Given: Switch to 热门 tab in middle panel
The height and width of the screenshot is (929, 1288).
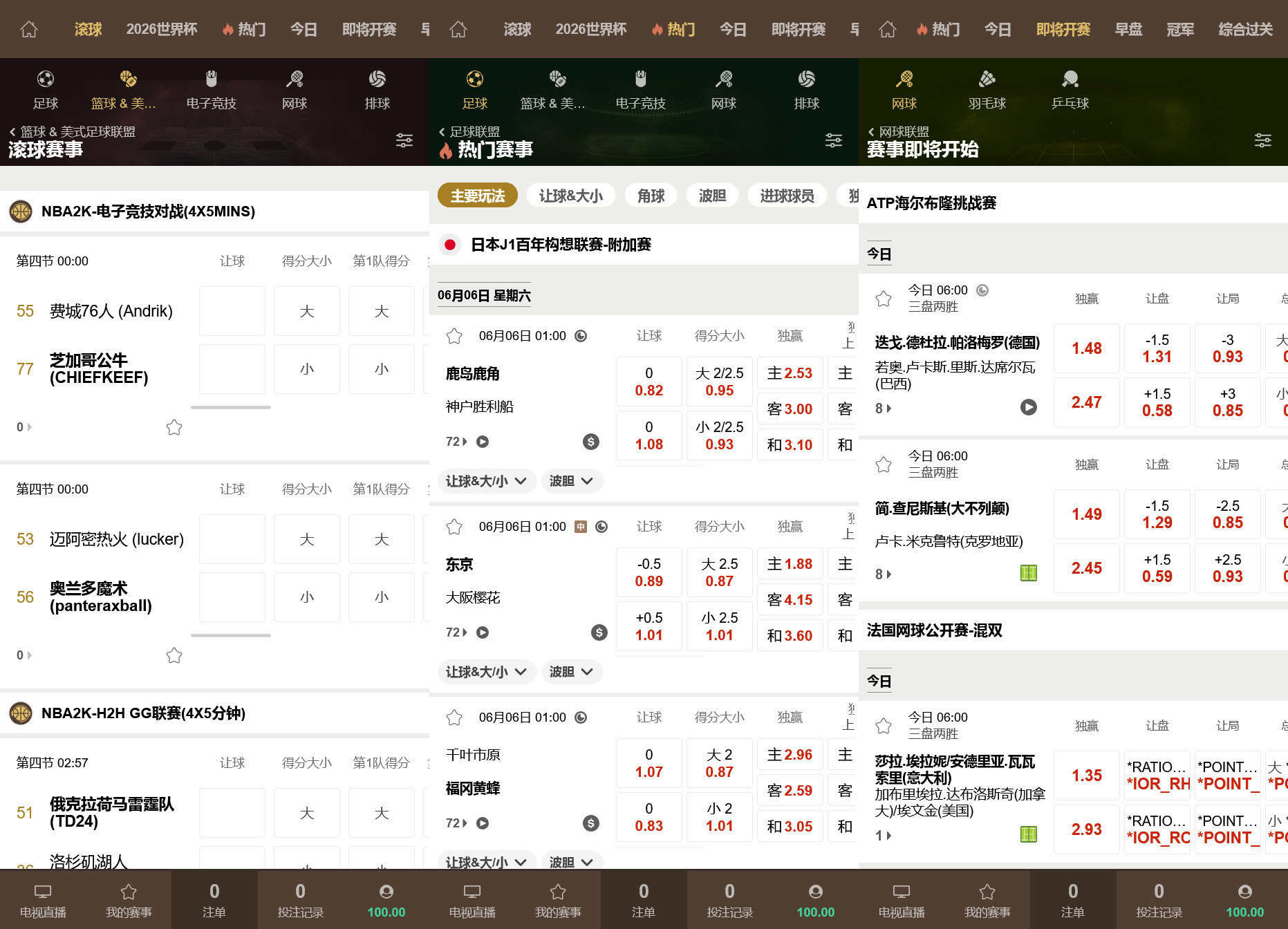Looking at the screenshot, I should tap(673, 29).
